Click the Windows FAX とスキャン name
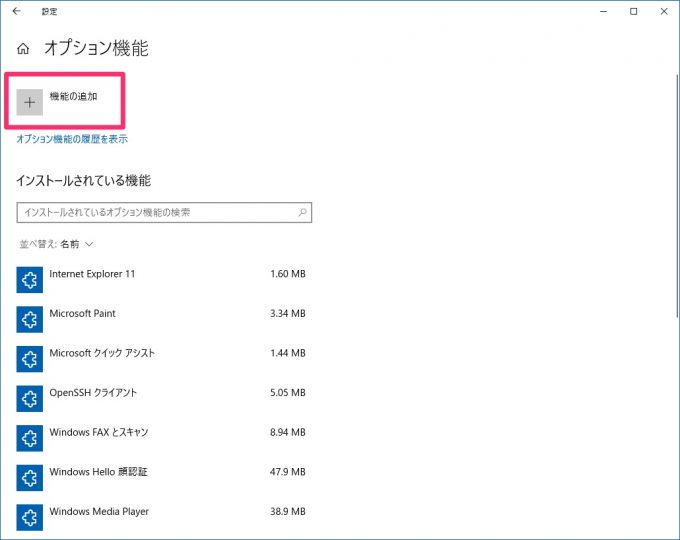This screenshot has width=680, height=540. pos(99,432)
